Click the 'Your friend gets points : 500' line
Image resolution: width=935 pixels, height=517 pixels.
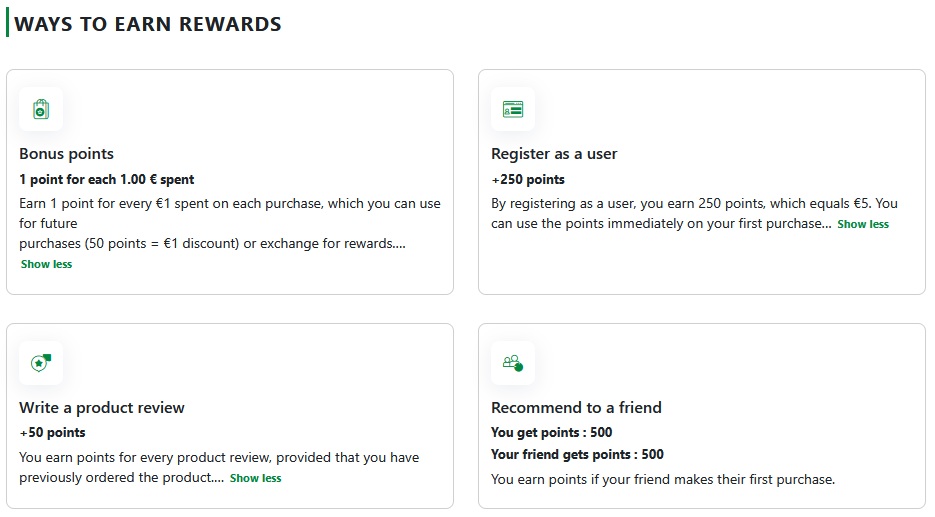[577, 455]
